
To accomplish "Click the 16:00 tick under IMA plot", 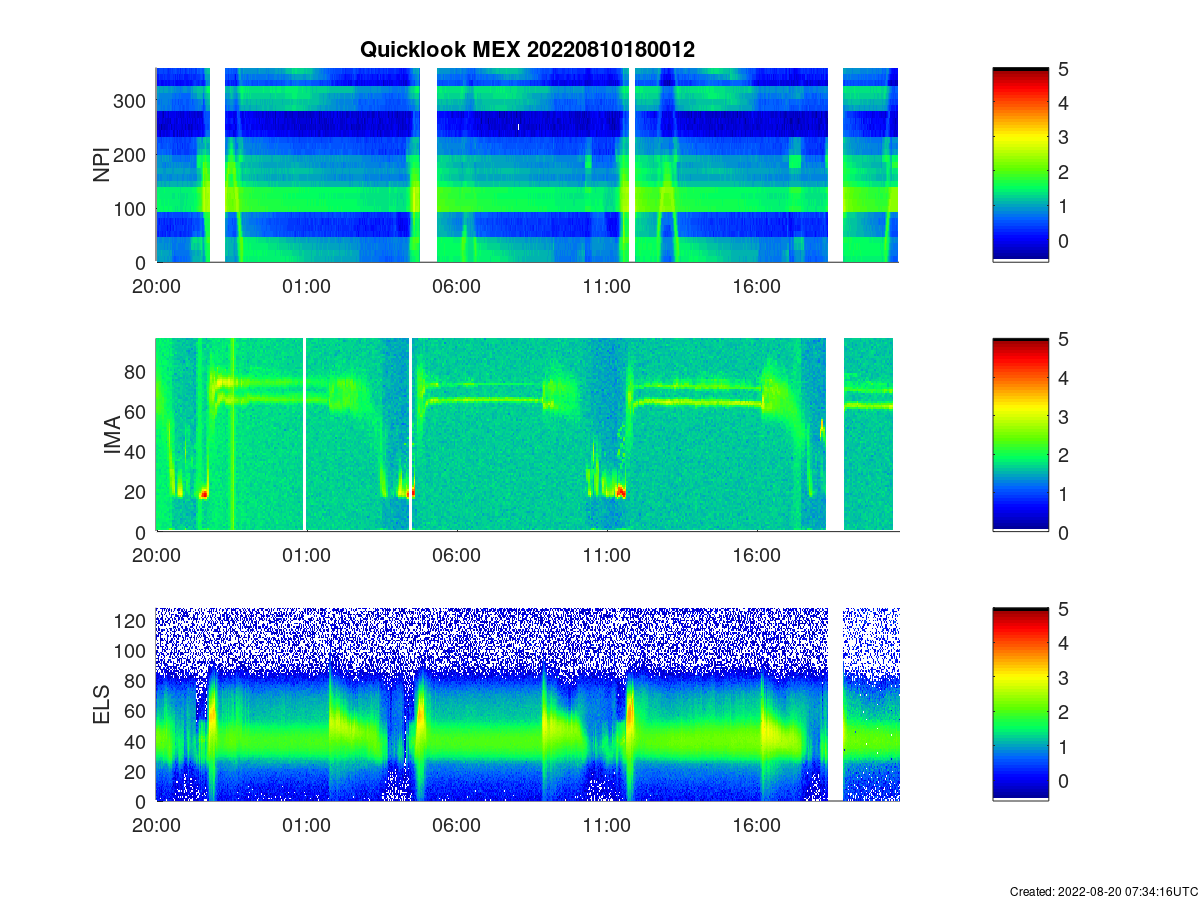I will pyautogui.click(x=756, y=556).
